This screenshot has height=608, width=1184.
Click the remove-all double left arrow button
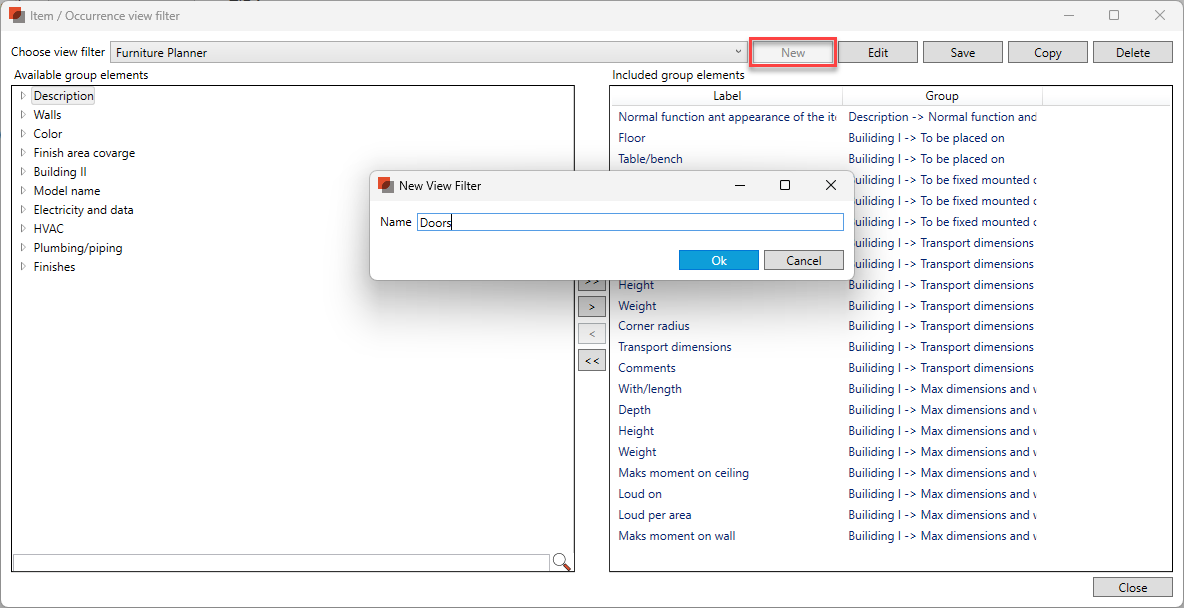(592, 360)
